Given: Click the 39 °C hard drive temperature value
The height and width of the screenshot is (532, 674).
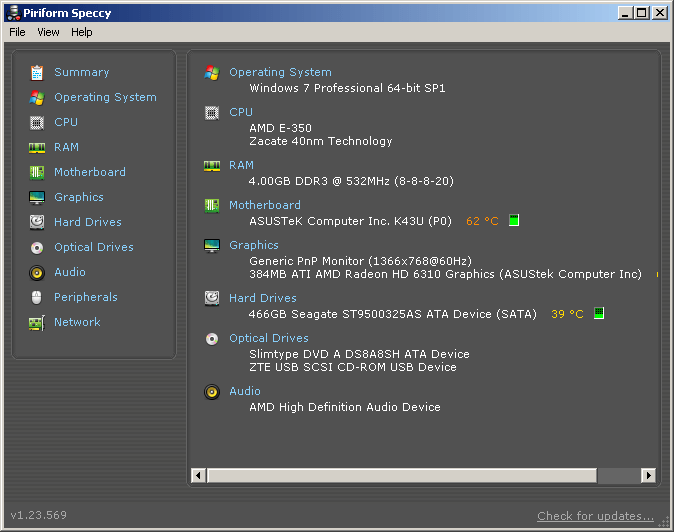Looking at the screenshot, I should [x=567, y=314].
